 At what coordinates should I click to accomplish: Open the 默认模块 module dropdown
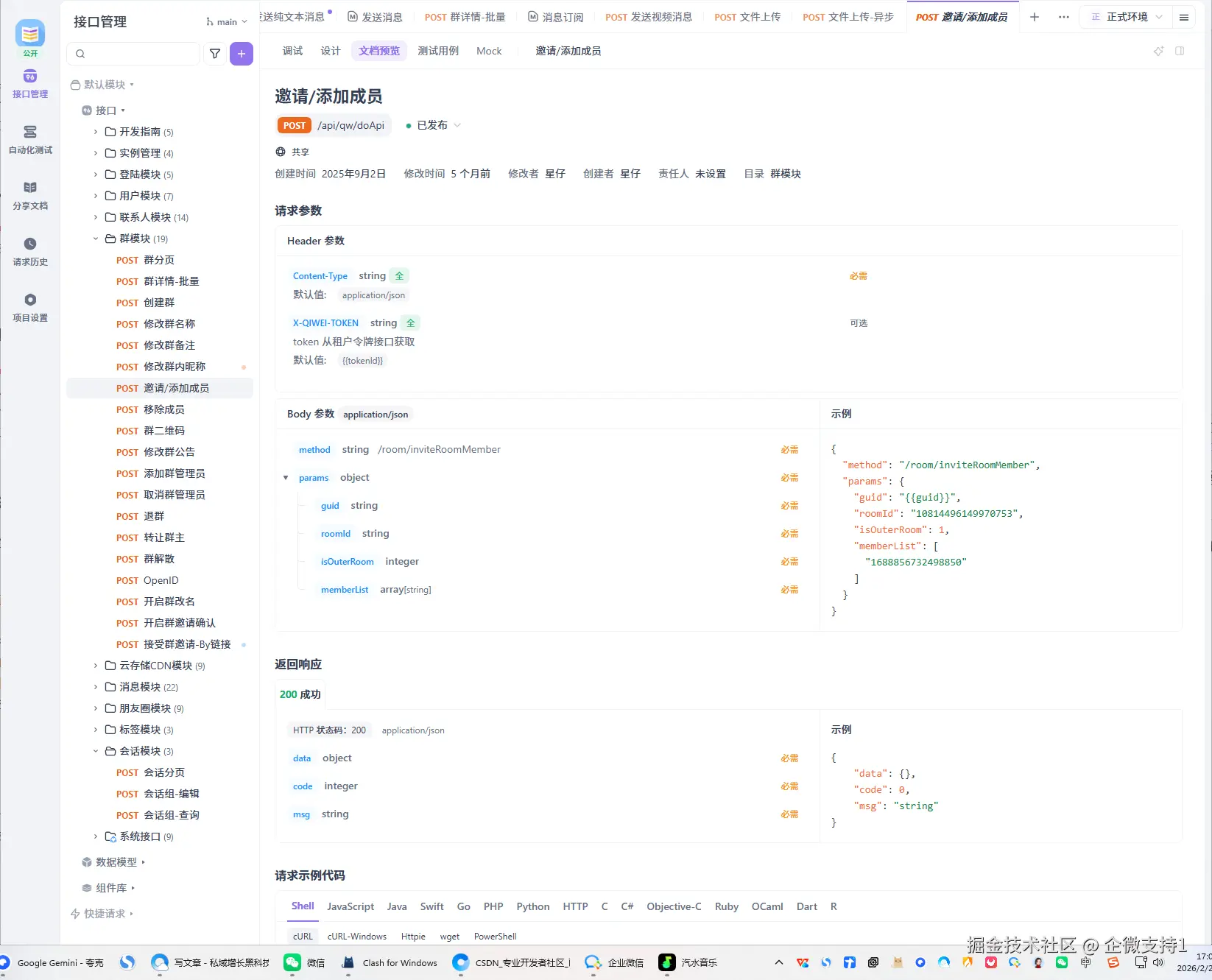click(102, 85)
